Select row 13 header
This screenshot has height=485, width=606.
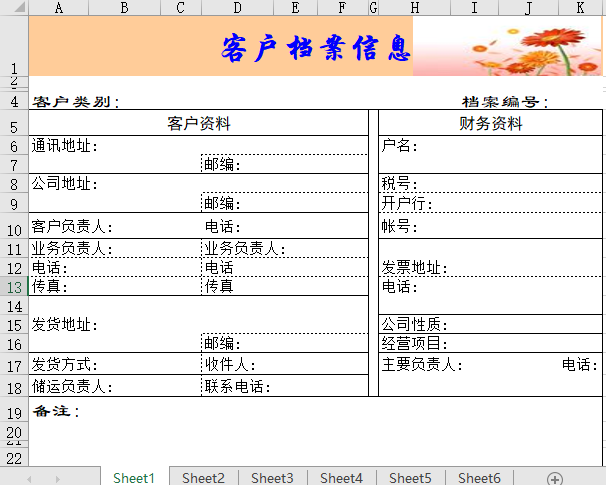[14, 287]
